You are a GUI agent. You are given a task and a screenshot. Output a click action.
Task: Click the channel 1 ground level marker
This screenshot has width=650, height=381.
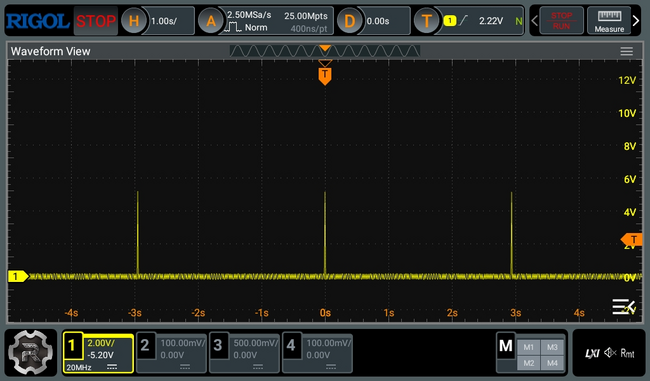[x=18, y=276]
